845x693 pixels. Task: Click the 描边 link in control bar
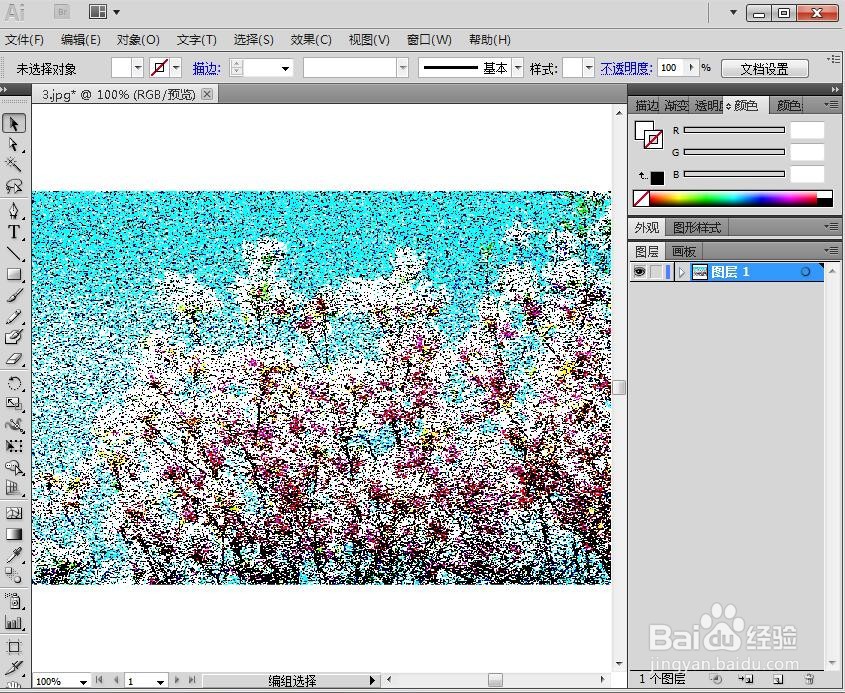(x=207, y=68)
